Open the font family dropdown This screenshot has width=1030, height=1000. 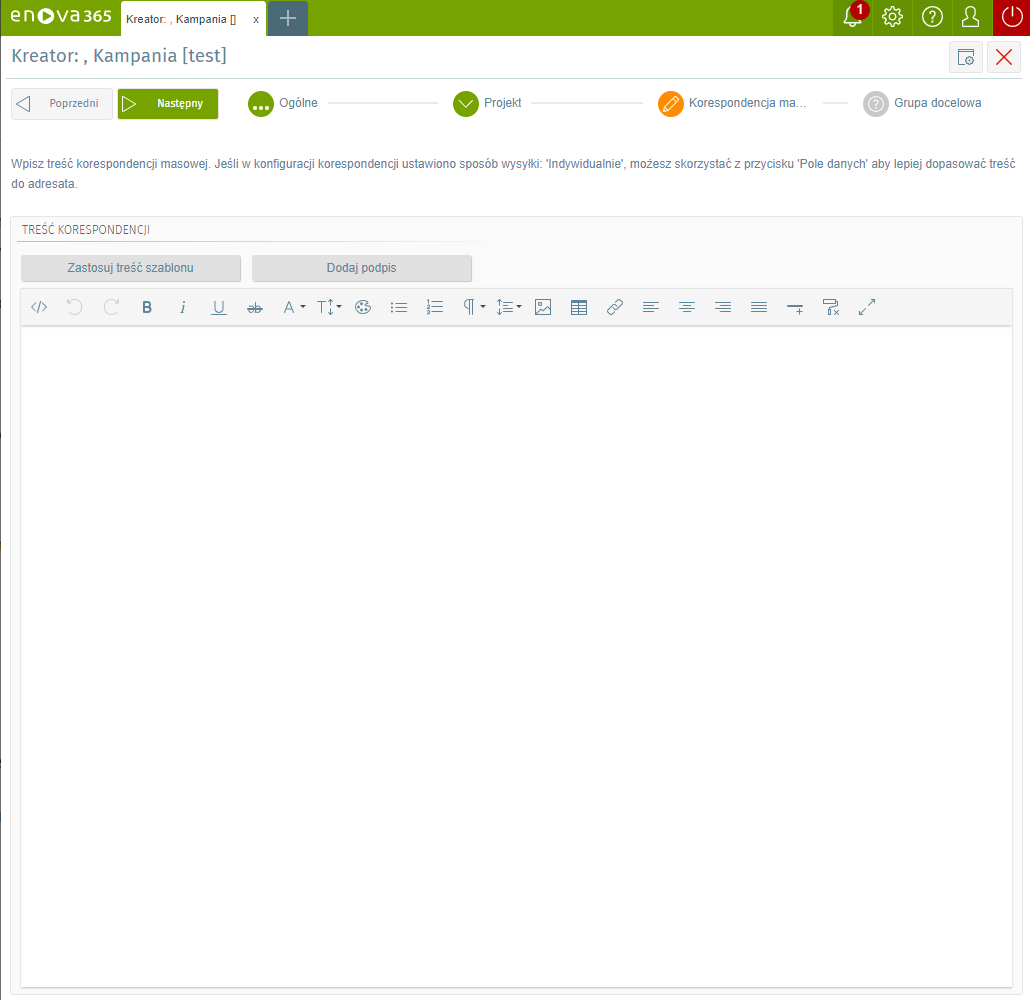(293, 308)
